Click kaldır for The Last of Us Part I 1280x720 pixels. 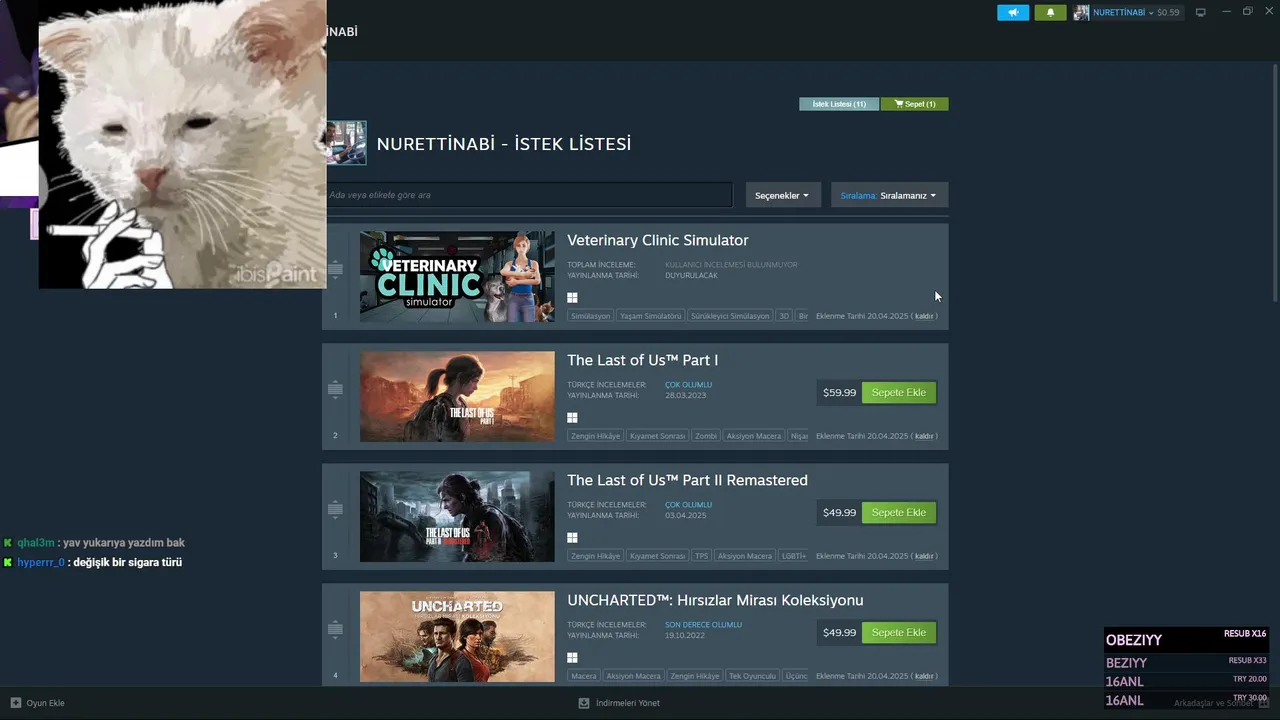point(924,436)
